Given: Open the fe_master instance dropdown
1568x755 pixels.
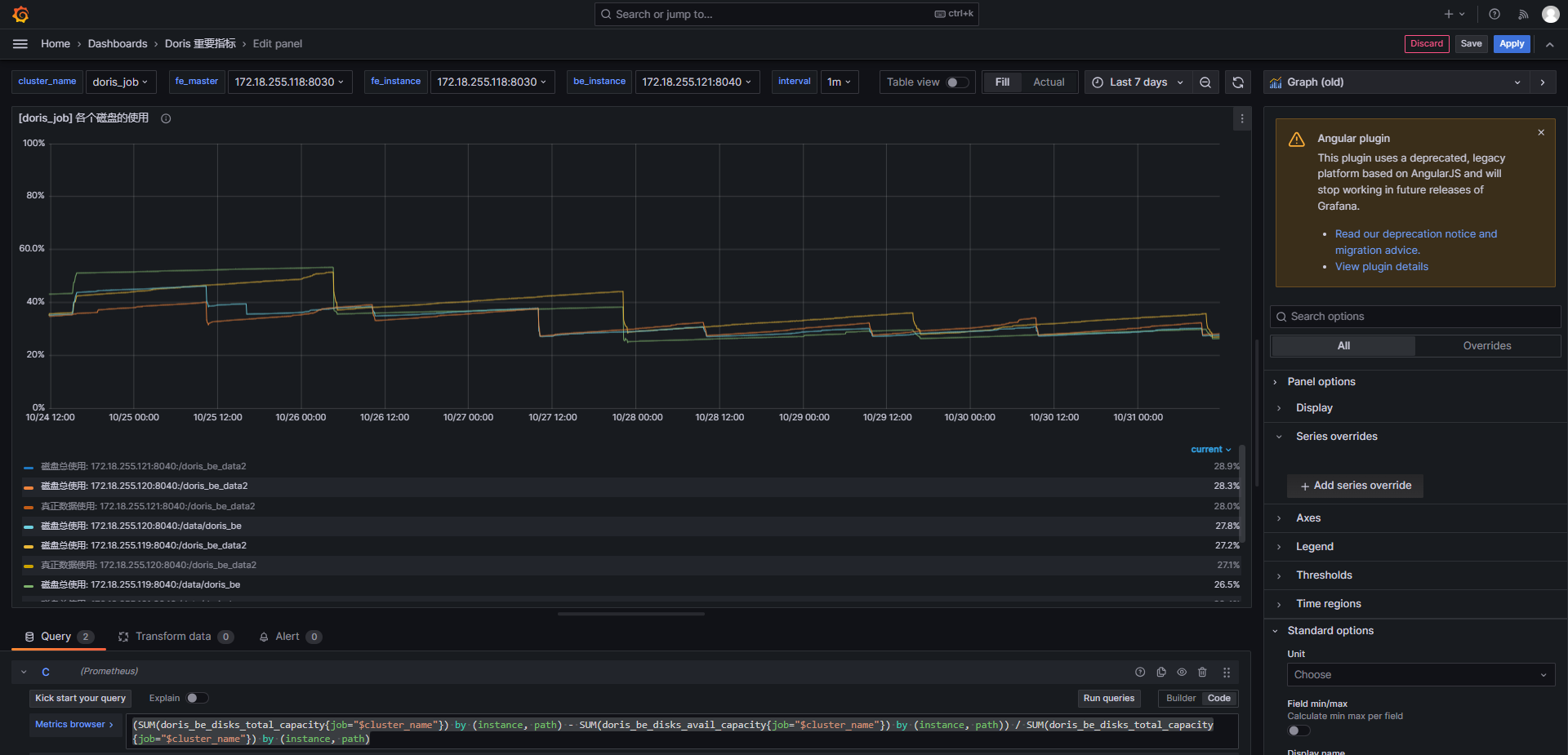Looking at the screenshot, I should [290, 82].
